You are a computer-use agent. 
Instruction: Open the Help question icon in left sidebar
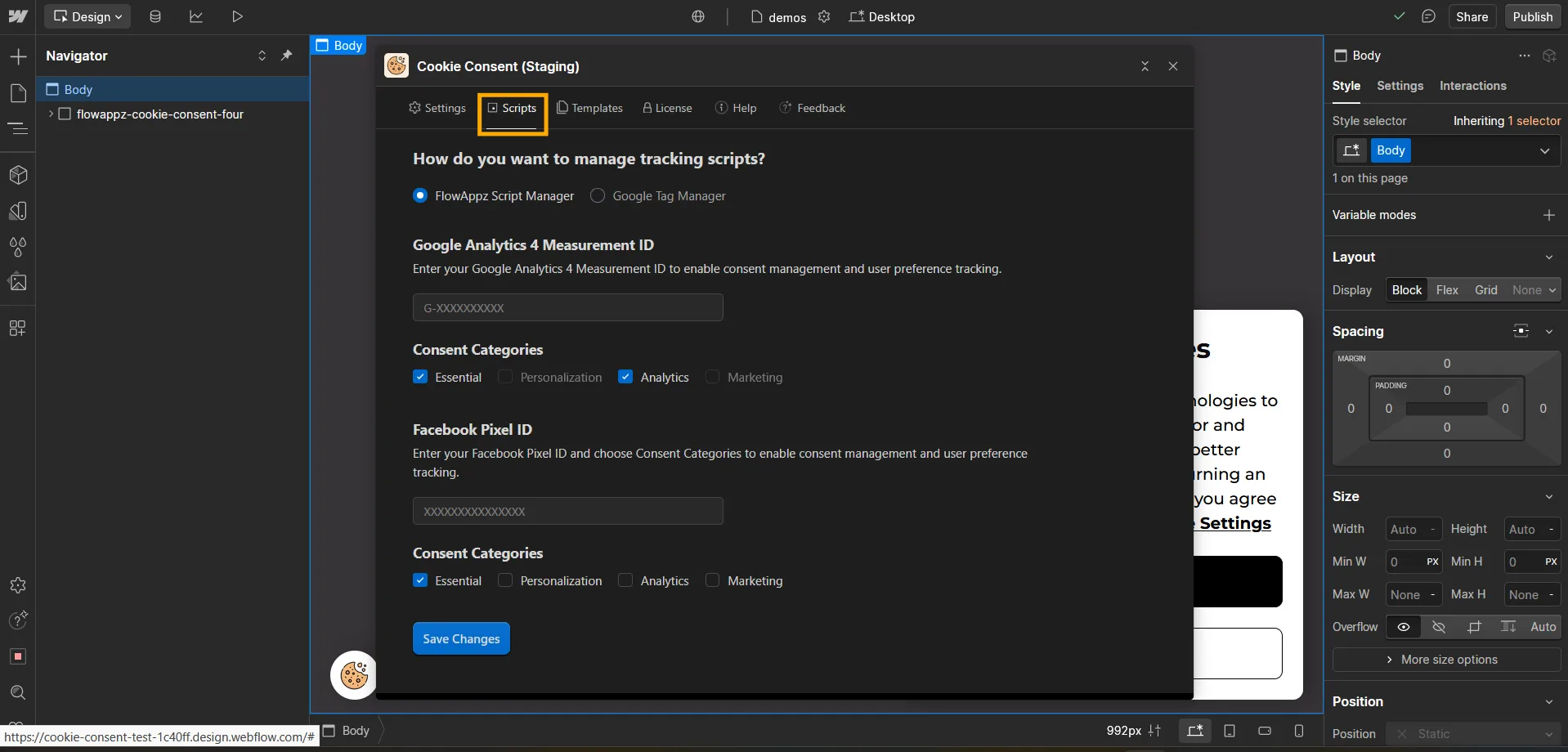click(18, 620)
